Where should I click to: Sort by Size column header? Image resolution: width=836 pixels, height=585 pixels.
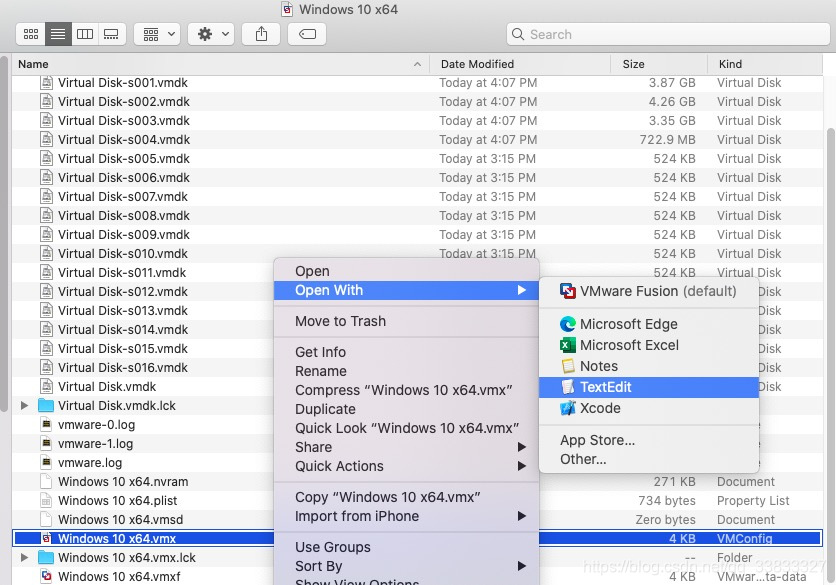pos(659,64)
